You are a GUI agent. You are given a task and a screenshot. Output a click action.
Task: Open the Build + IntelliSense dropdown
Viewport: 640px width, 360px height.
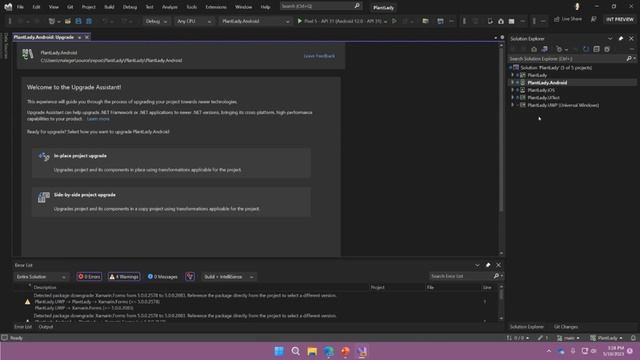tap(229, 277)
